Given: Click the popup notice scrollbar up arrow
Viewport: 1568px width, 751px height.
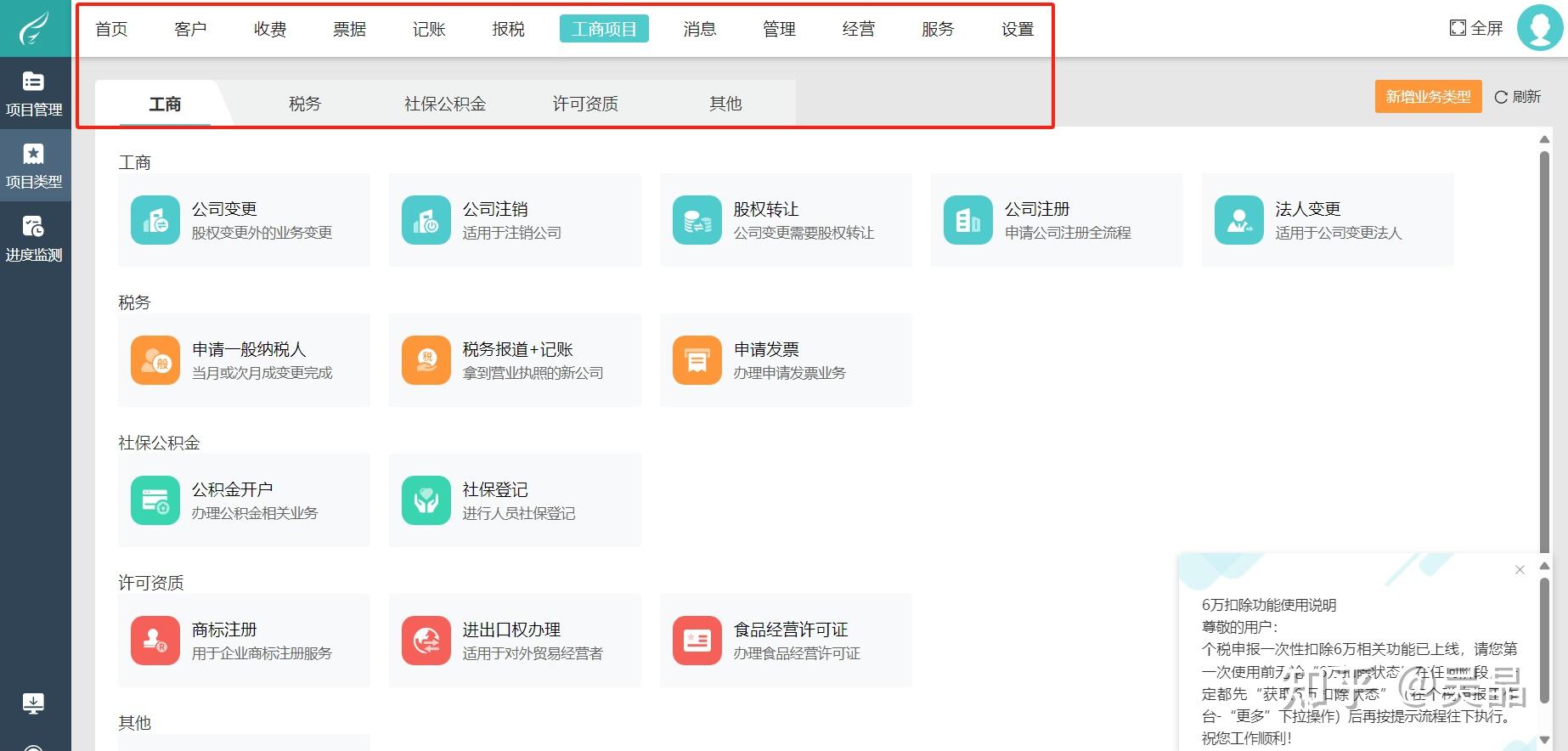Looking at the screenshot, I should pyautogui.click(x=1544, y=566).
